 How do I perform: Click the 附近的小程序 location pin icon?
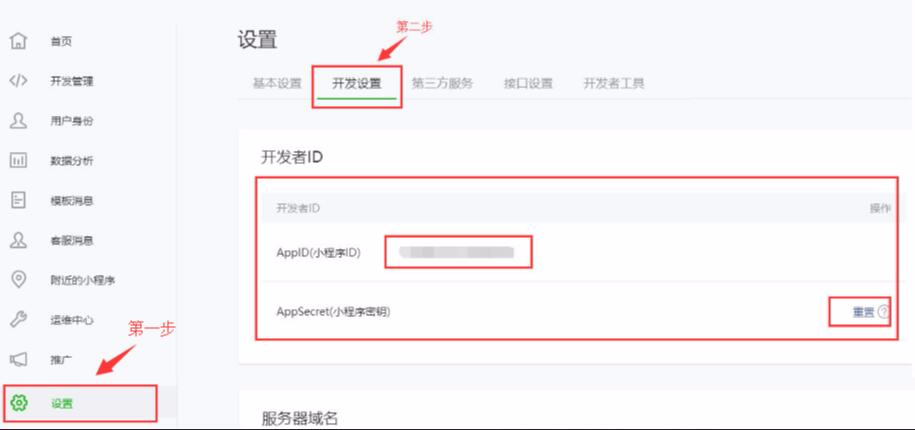click(19, 279)
